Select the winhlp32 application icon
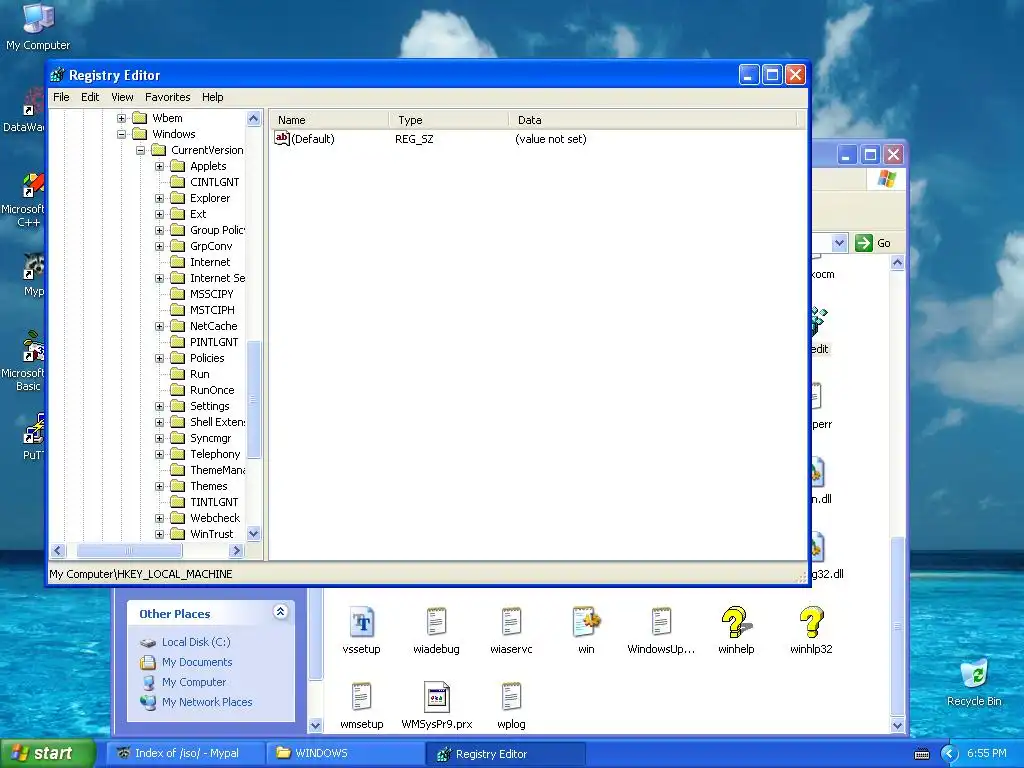The width and height of the screenshot is (1024, 768). 811,622
